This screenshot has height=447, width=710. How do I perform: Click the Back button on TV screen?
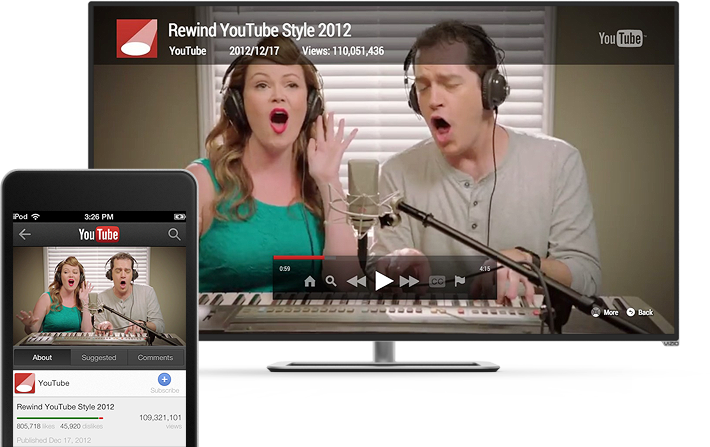pos(640,312)
